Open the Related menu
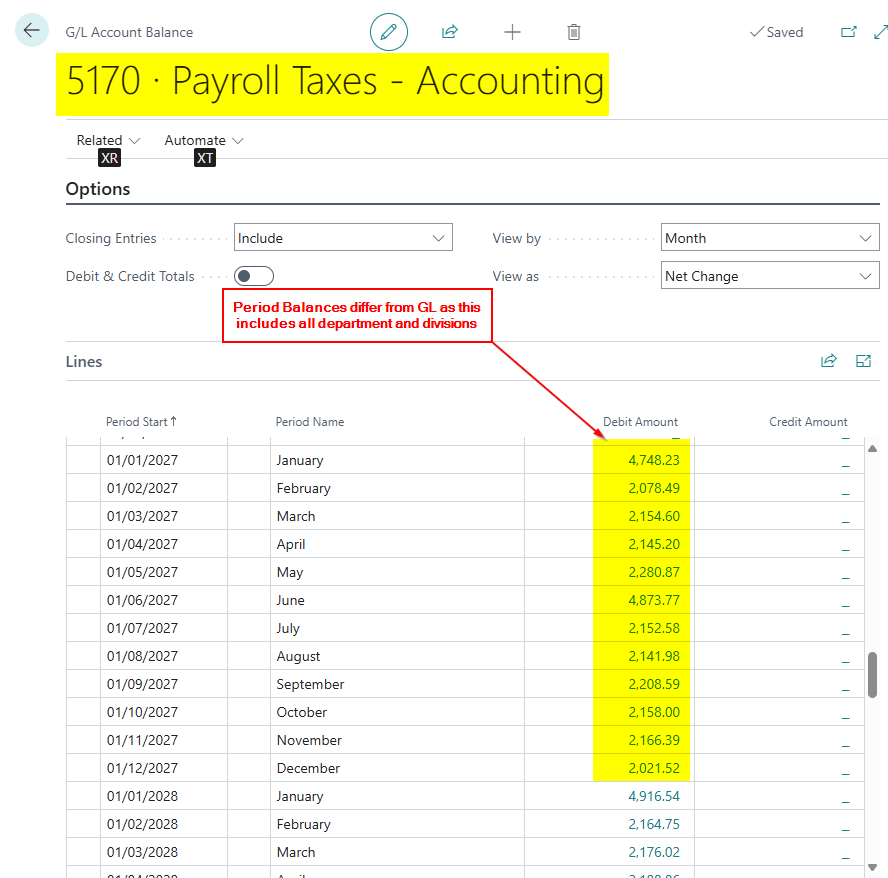Screen dimensions: 888x878 click(x=108, y=140)
